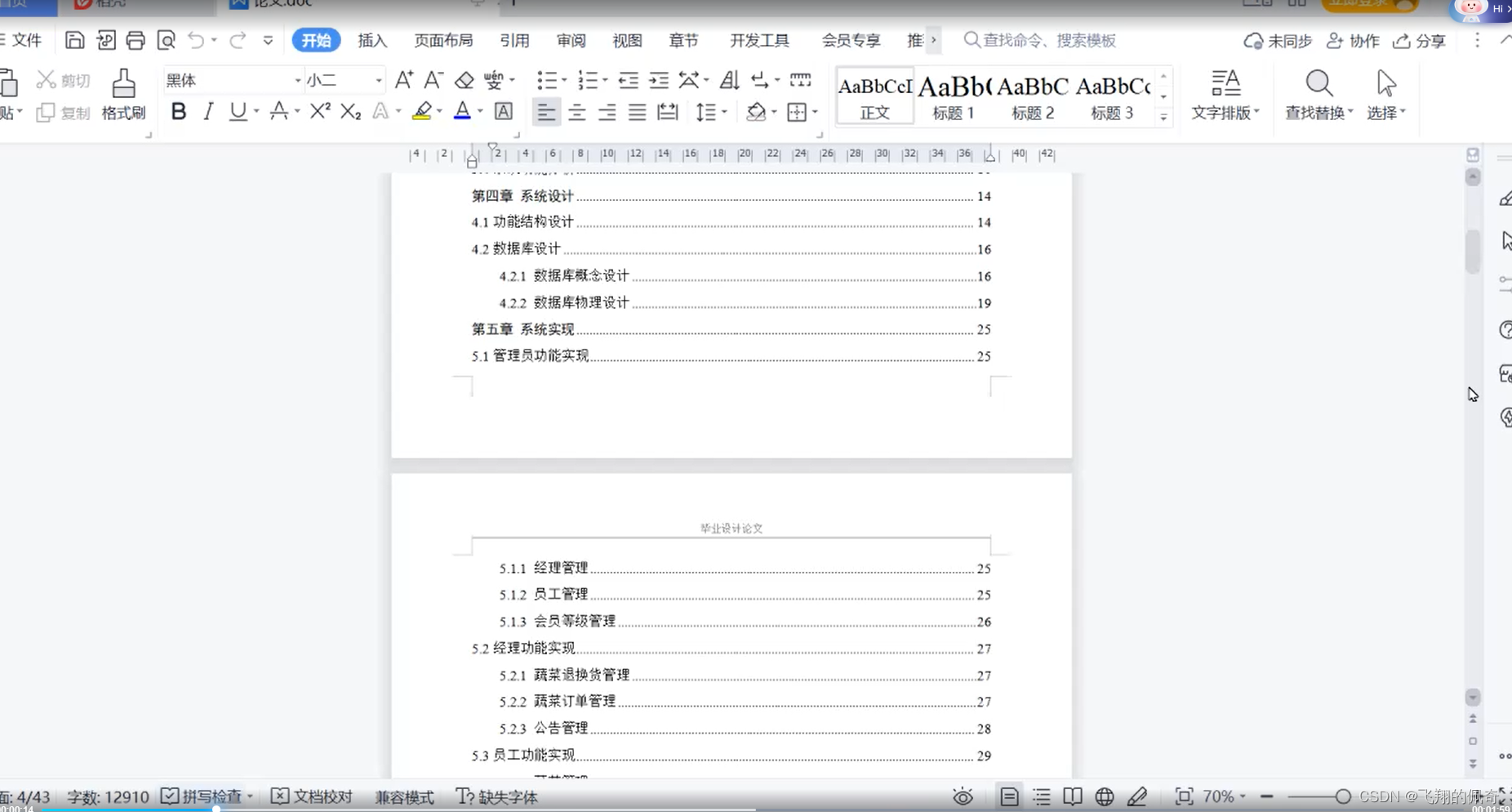Click fit page zoom icon in status bar

1184,796
